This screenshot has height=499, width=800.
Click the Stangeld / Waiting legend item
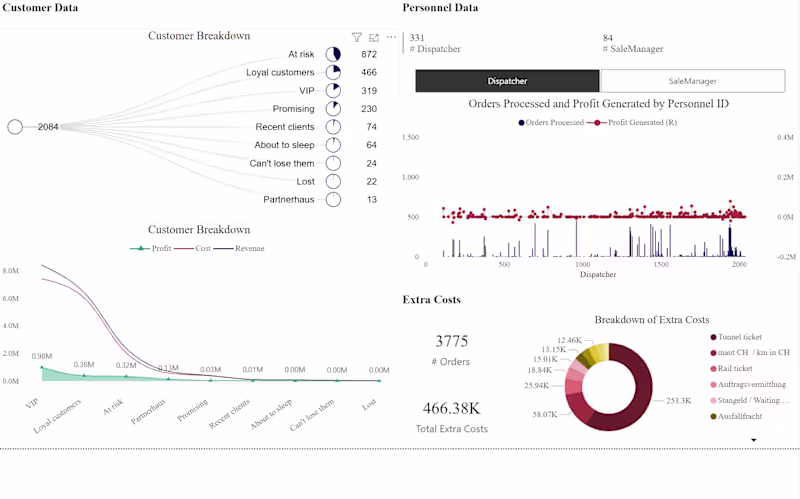tap(749, 401)
